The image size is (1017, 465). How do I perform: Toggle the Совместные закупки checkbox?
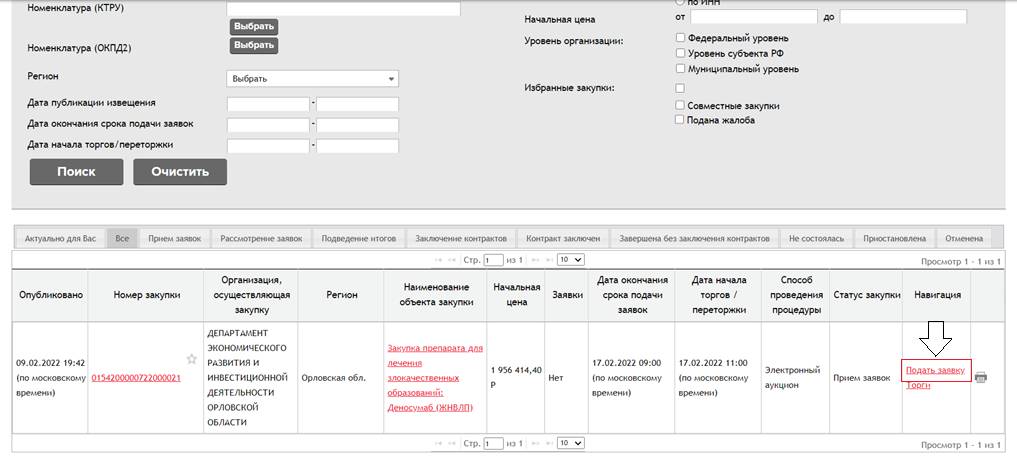(x=680, y=105)
